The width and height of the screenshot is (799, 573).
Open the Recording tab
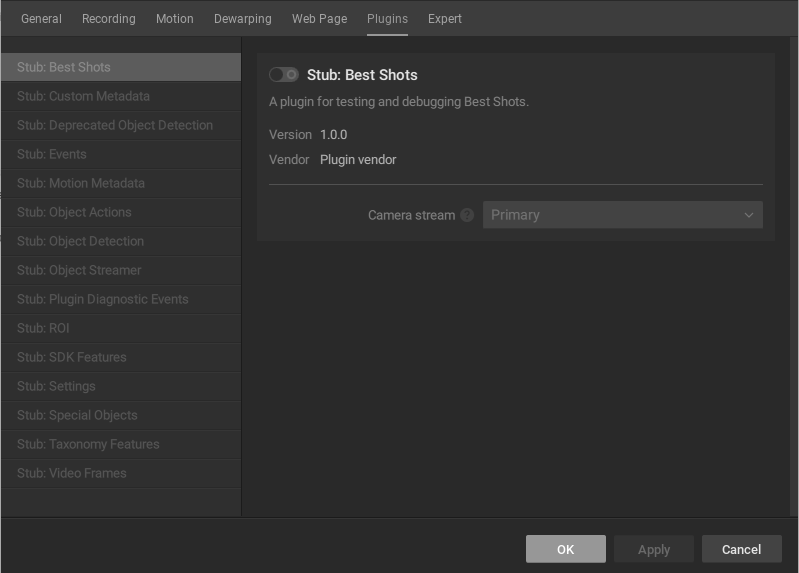(109, 19)
